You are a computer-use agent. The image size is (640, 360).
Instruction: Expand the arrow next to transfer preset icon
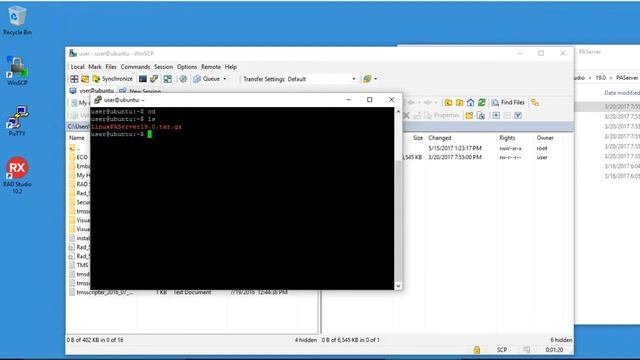[376, 79]
